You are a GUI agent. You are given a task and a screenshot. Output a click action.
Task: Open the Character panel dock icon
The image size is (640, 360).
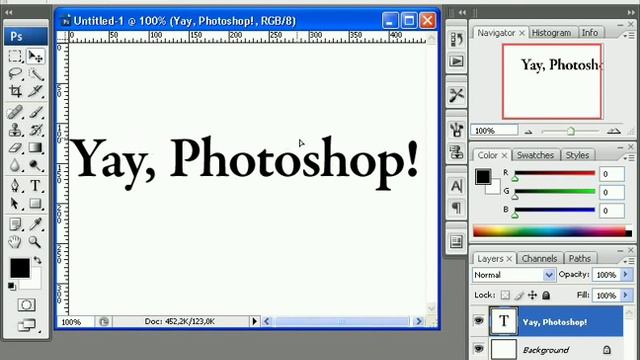[456, 186]
